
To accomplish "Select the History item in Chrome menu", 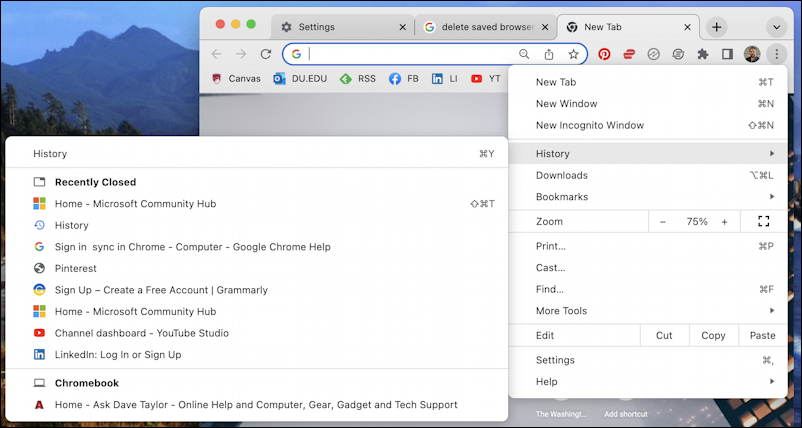I will point(648,154).
